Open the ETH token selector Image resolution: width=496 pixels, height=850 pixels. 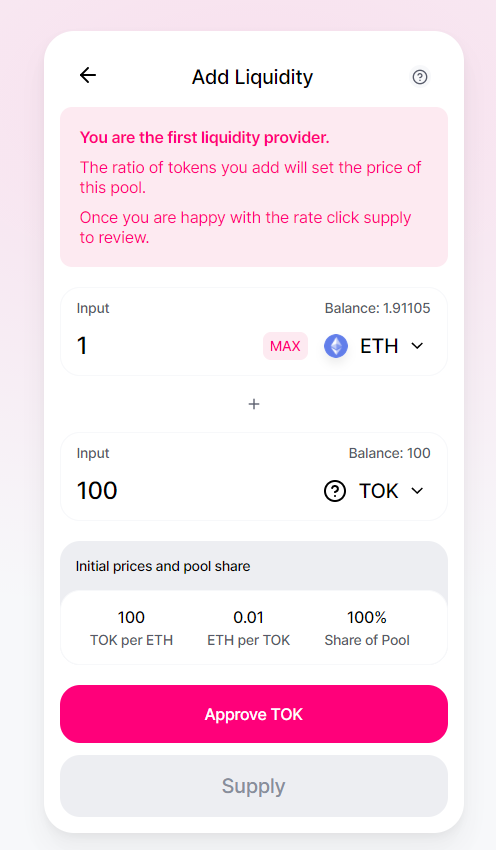pyautogui.click(x=374, y=346)
